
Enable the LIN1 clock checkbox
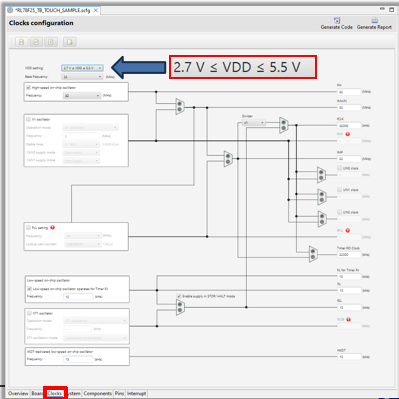point(339,189)
